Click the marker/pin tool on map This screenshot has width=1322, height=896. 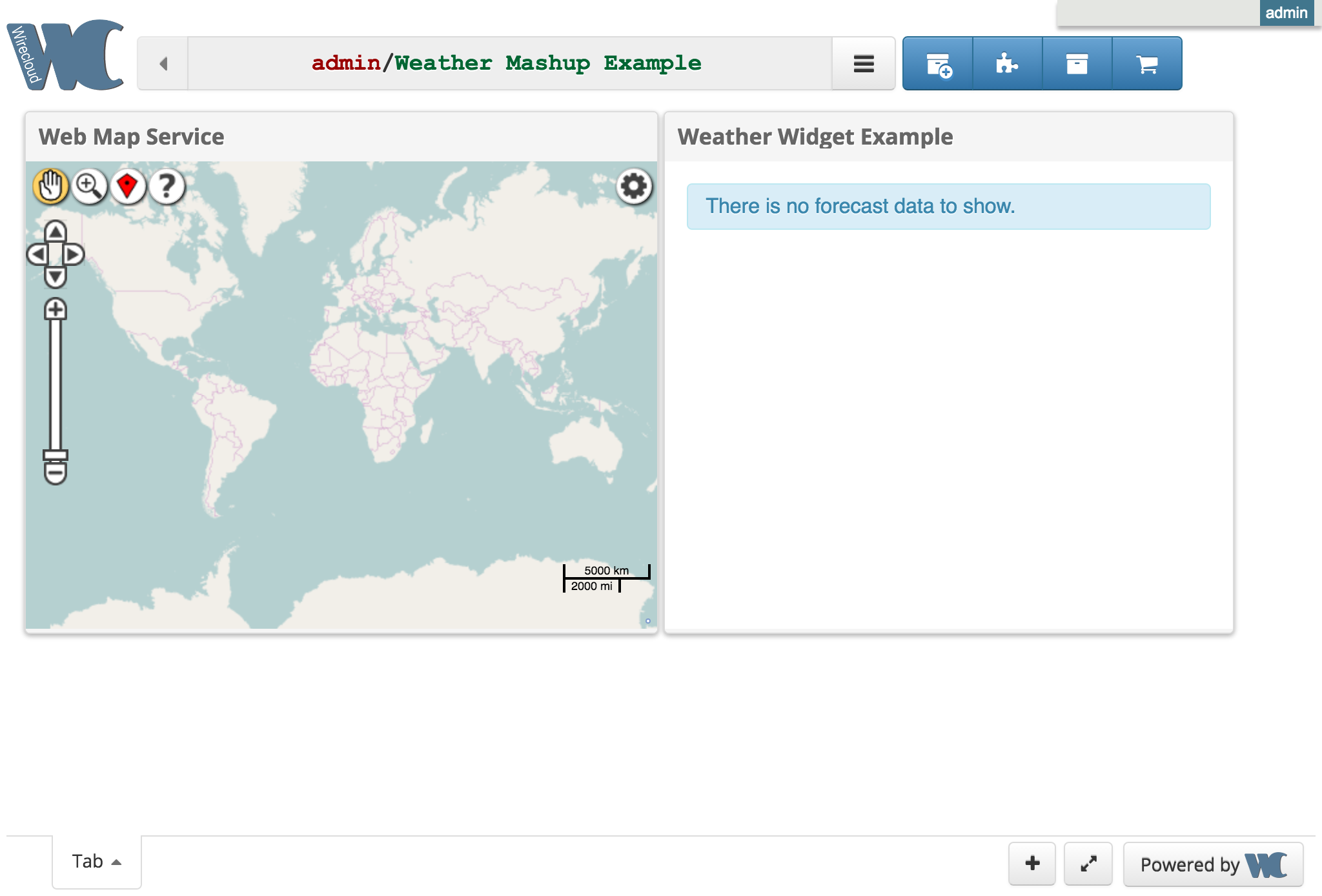tap(127, 186)
